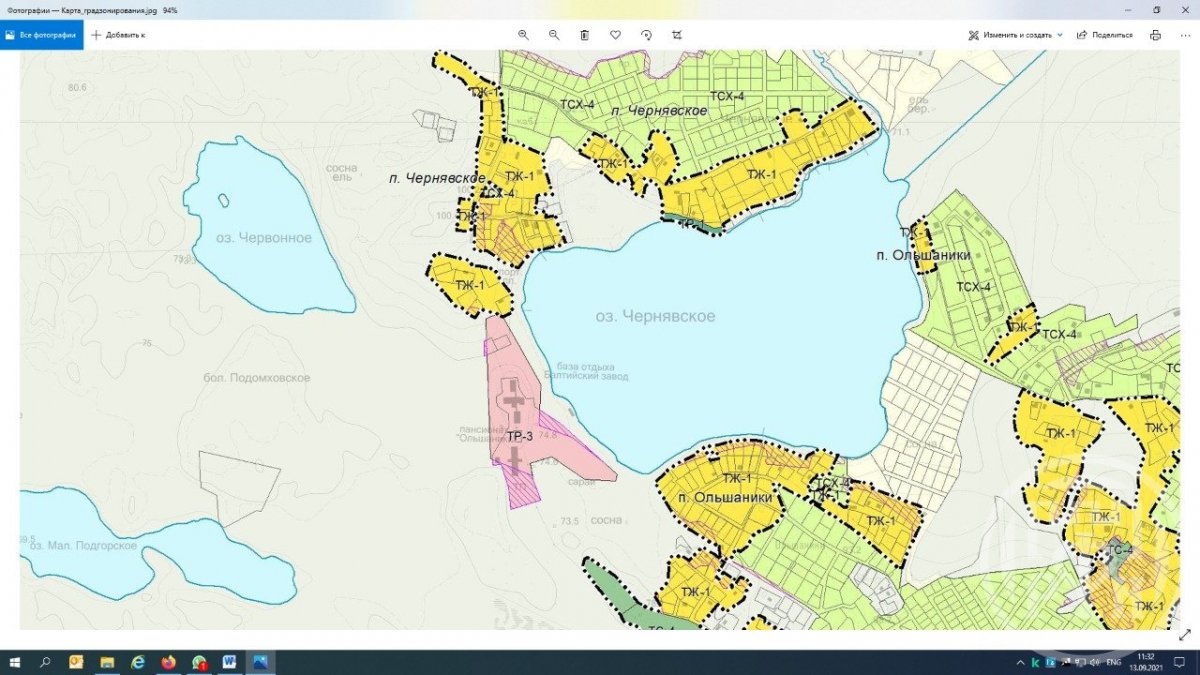Show hidden tray icons chevron

[1019, 662]
